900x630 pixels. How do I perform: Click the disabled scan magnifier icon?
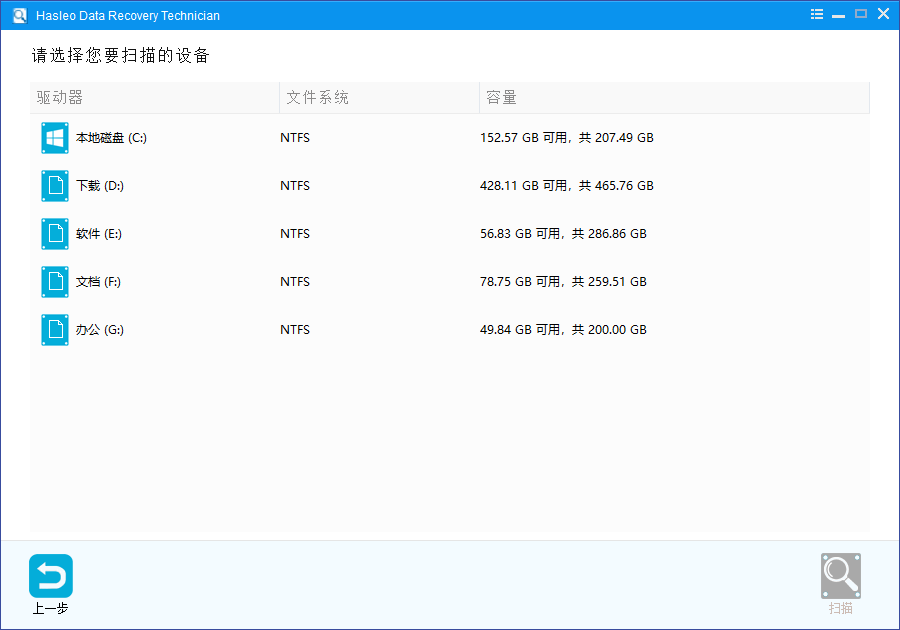coord(840,575)
